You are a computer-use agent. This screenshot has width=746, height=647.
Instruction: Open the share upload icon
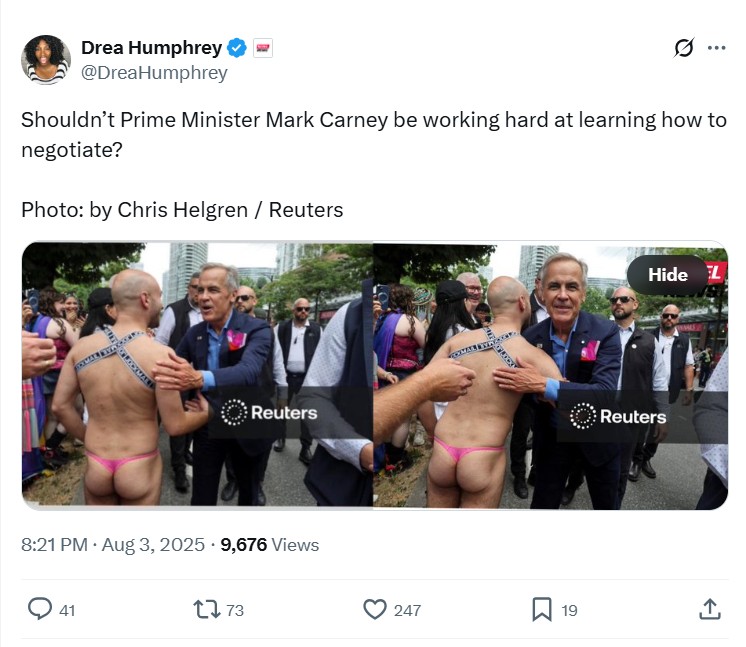tap(710, 609)
